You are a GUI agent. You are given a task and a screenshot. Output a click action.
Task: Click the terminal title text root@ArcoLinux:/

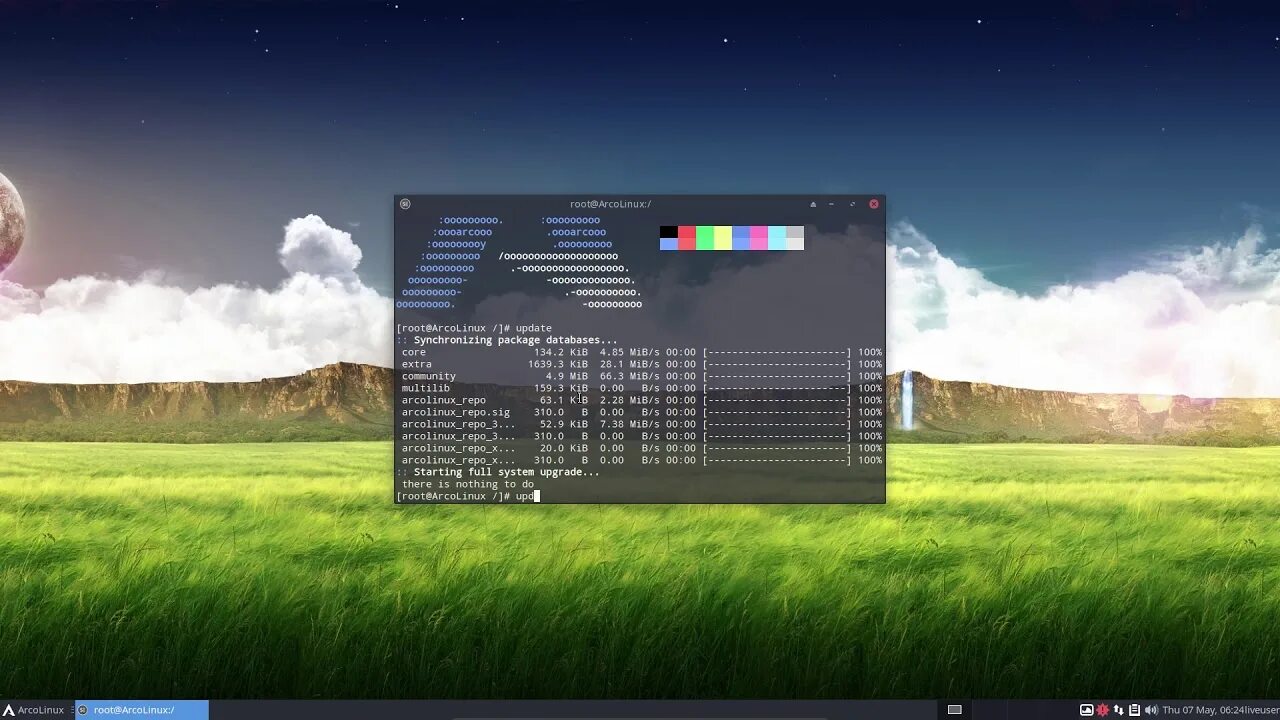click(x=610, y=204)
